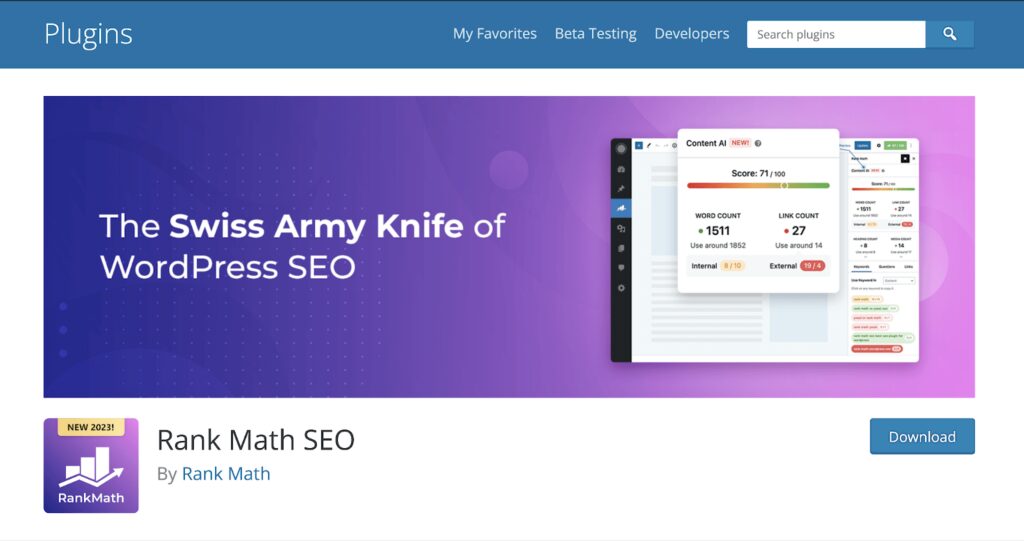Click the Rank Math SEO title

coord(255,440)
